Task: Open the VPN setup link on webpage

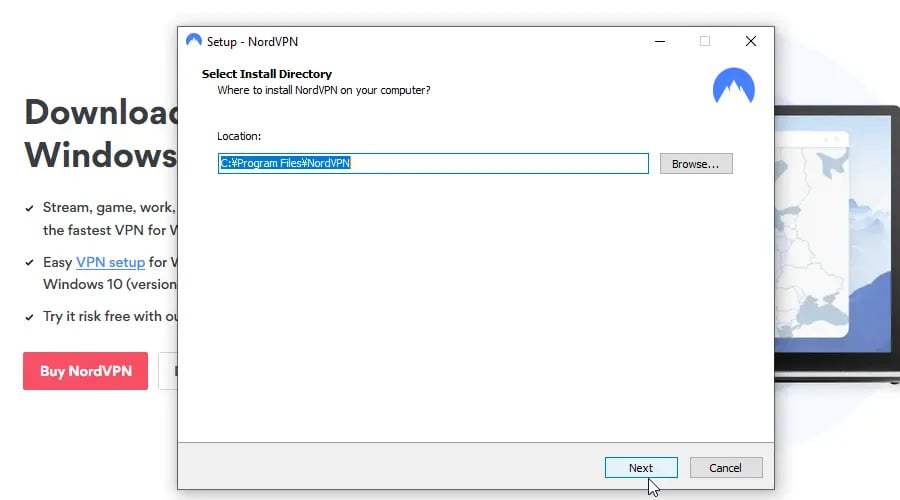Action: [x=110, y=262]
